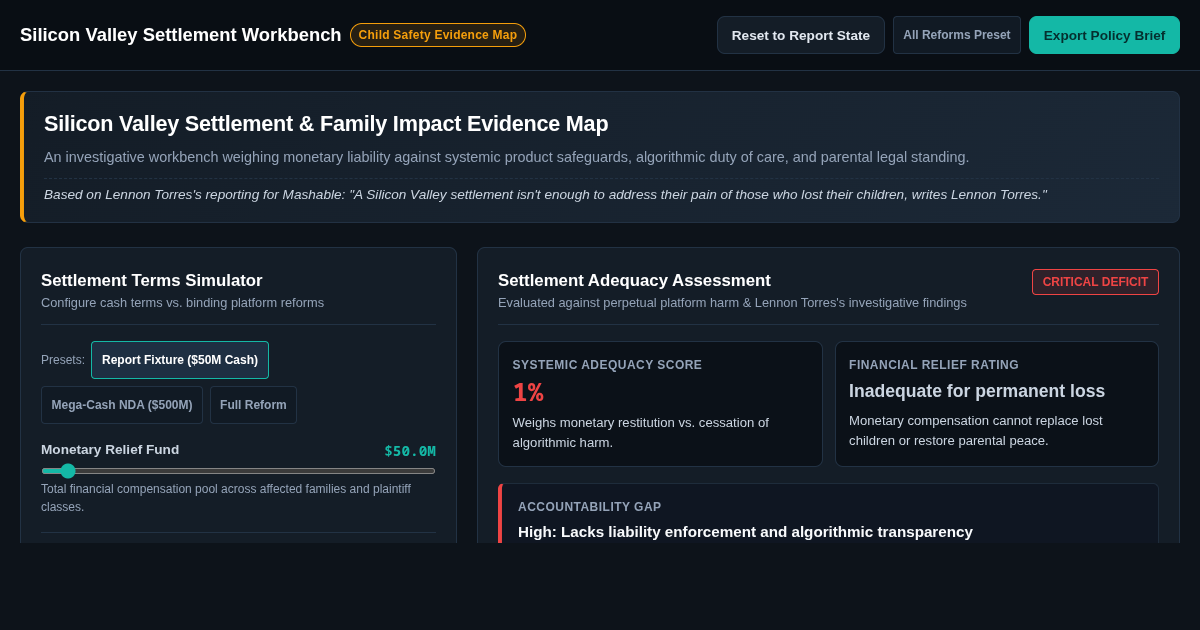Viewport: 1200px width, 630px height.
Task: Click FINANCIAL RELIEF RATING label
Action: (934, 365)
